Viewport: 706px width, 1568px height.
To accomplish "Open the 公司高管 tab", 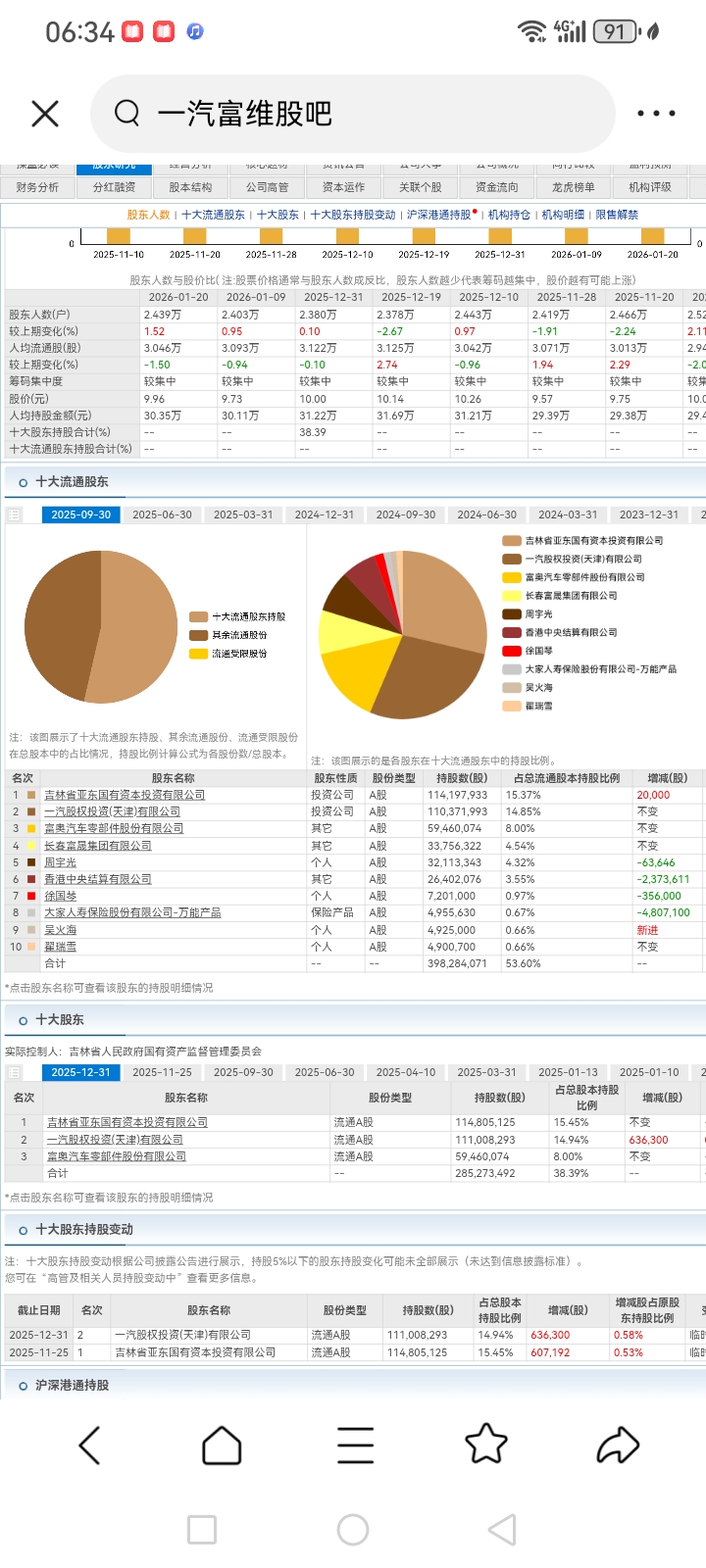I will pyautogui.click(x=268, y=187).
